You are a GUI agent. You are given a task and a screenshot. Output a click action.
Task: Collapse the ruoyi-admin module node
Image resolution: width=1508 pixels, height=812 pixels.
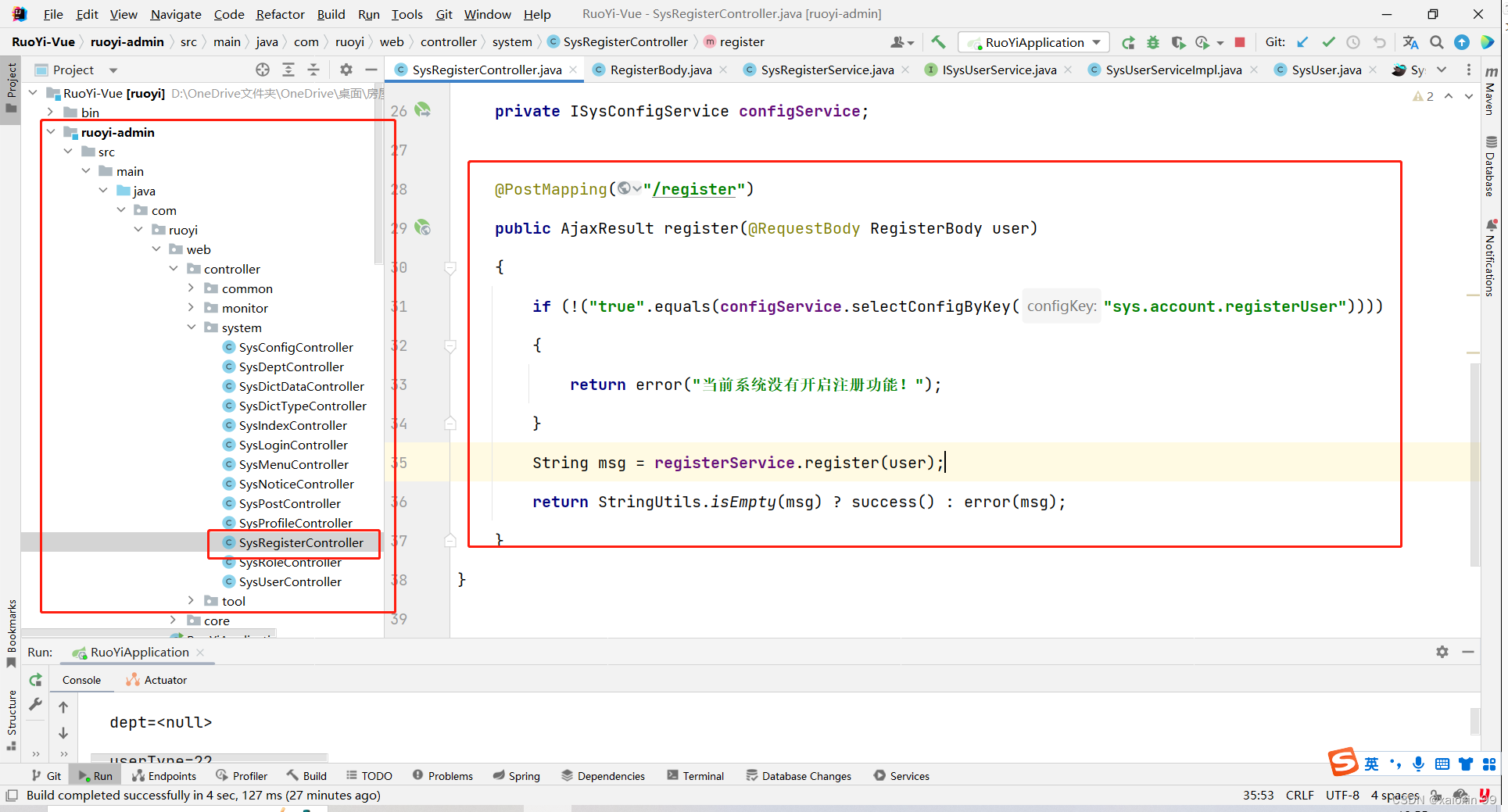pyautogui.click(x=51, y=132)
